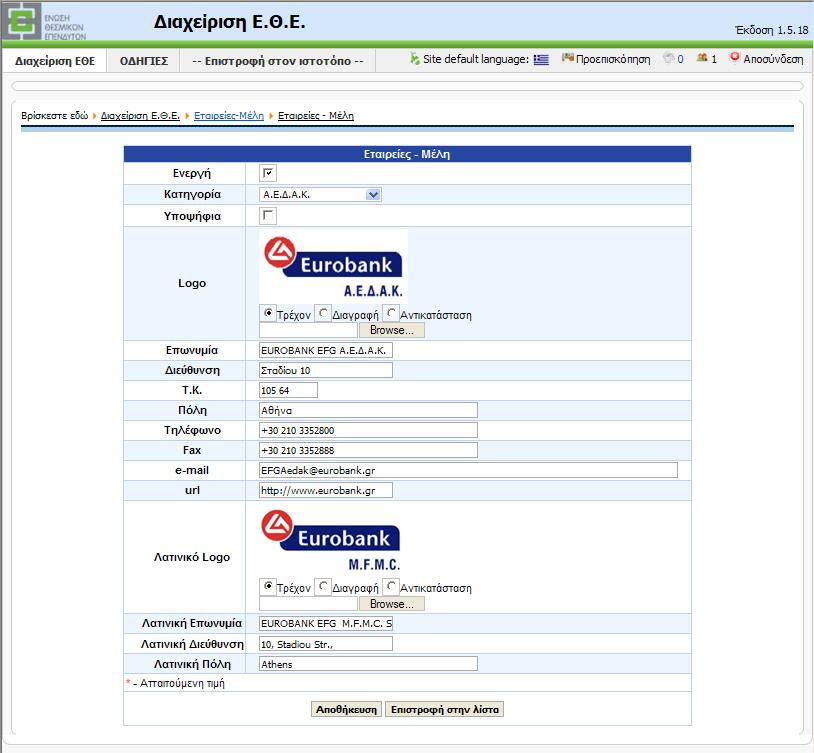The width and height of the screenshot is (814, 753).
Task: Click the url field
Action: (326, 490)
